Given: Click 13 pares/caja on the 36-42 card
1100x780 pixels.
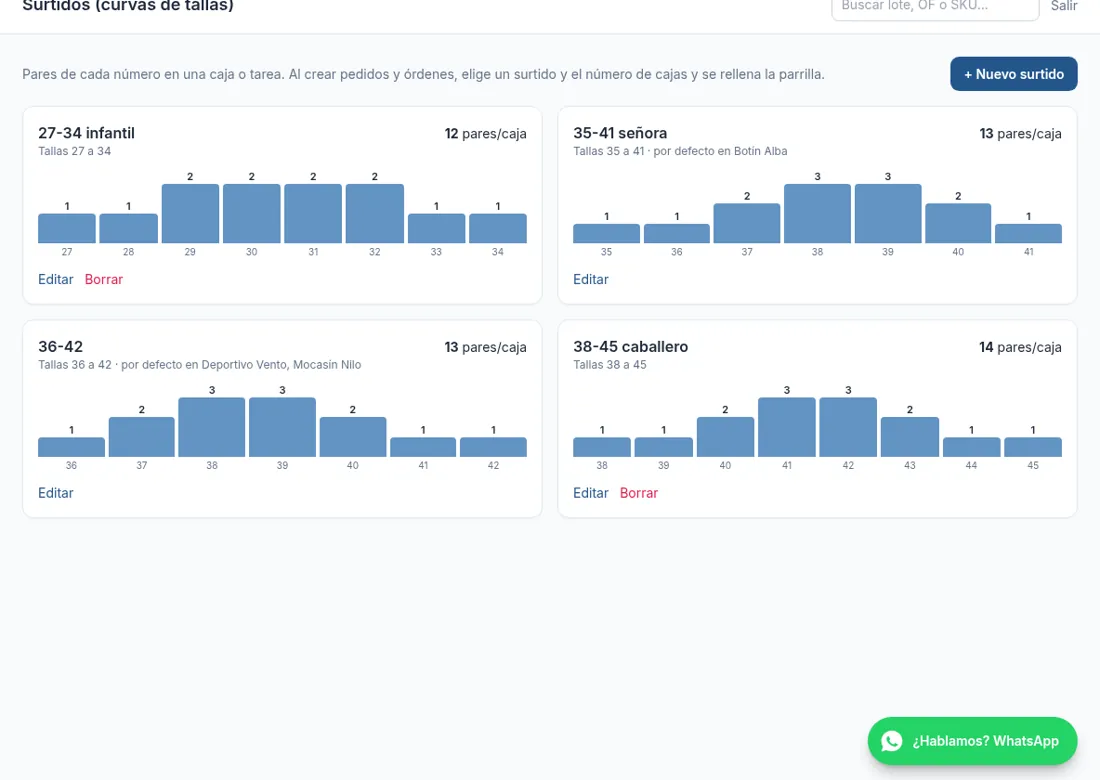Looking at the screenshot, I should (485, 347).
